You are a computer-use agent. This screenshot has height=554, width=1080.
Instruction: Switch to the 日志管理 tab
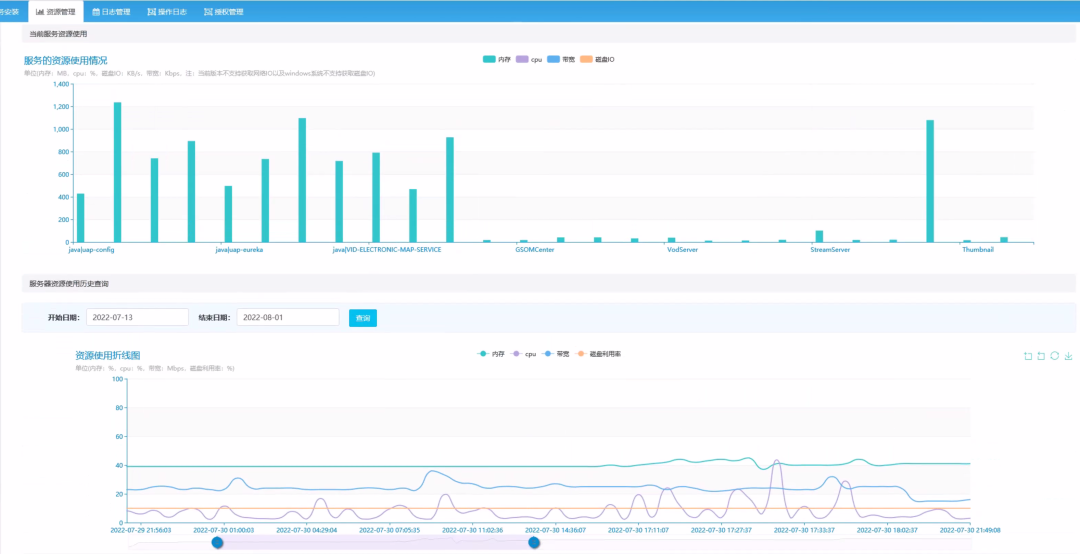pos(111,12)
